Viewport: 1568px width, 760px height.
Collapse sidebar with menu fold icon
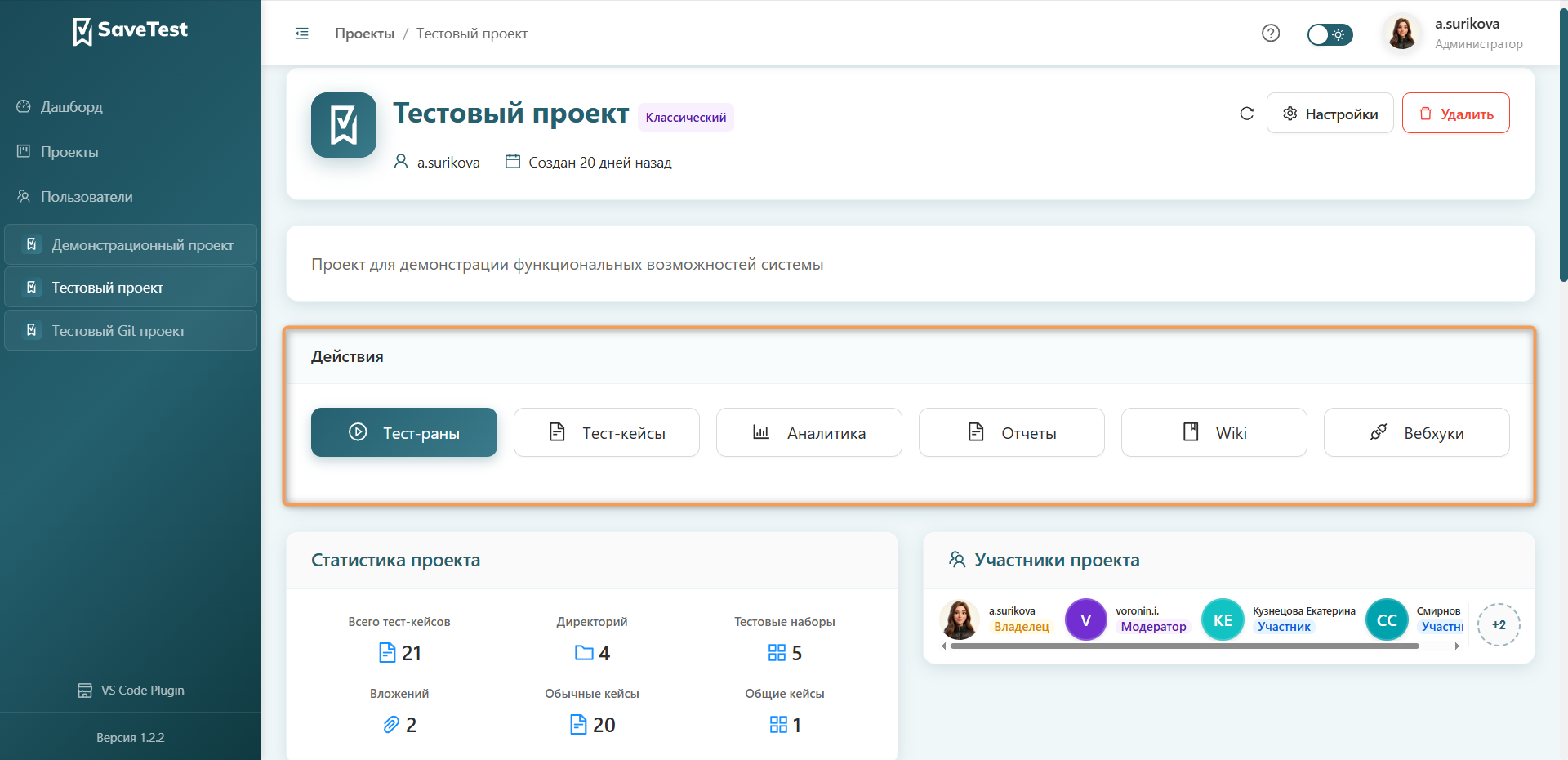(x=302, y=34)
